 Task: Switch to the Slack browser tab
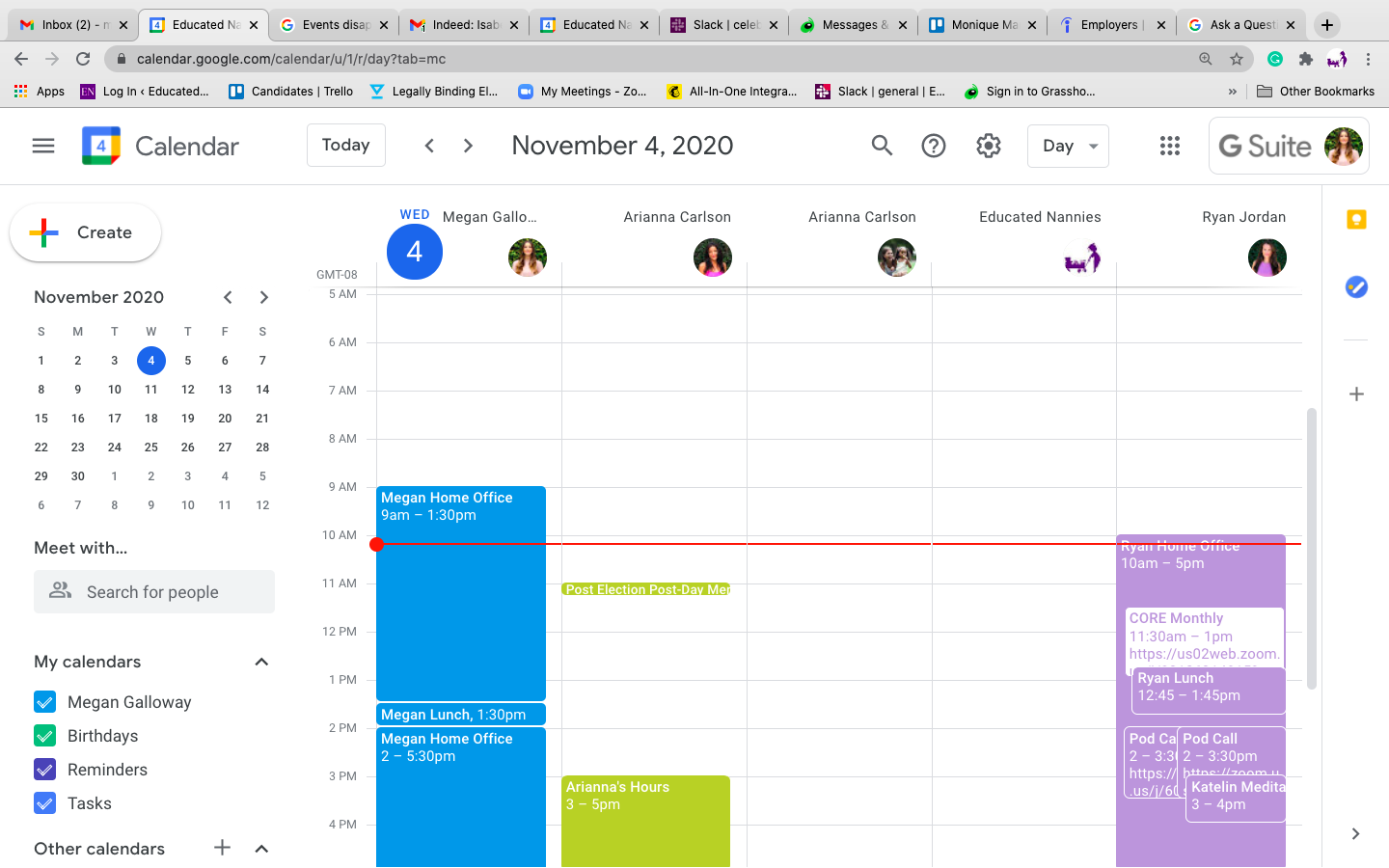720,24
